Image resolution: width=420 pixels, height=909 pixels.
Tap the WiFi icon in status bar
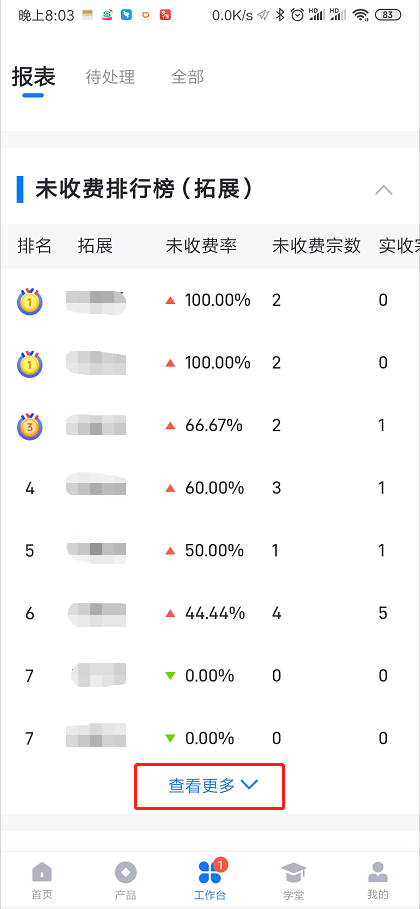[x=361, y=15]
